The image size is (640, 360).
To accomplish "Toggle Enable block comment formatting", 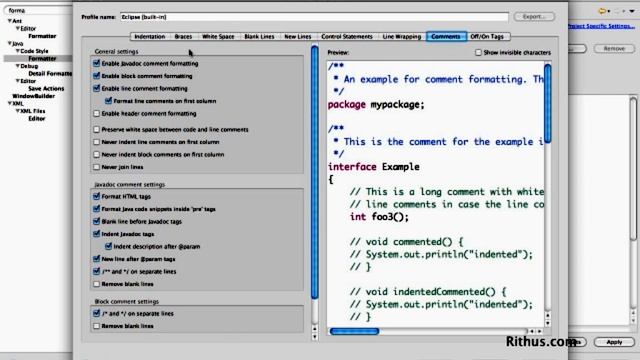I will [x=97, y=76].
